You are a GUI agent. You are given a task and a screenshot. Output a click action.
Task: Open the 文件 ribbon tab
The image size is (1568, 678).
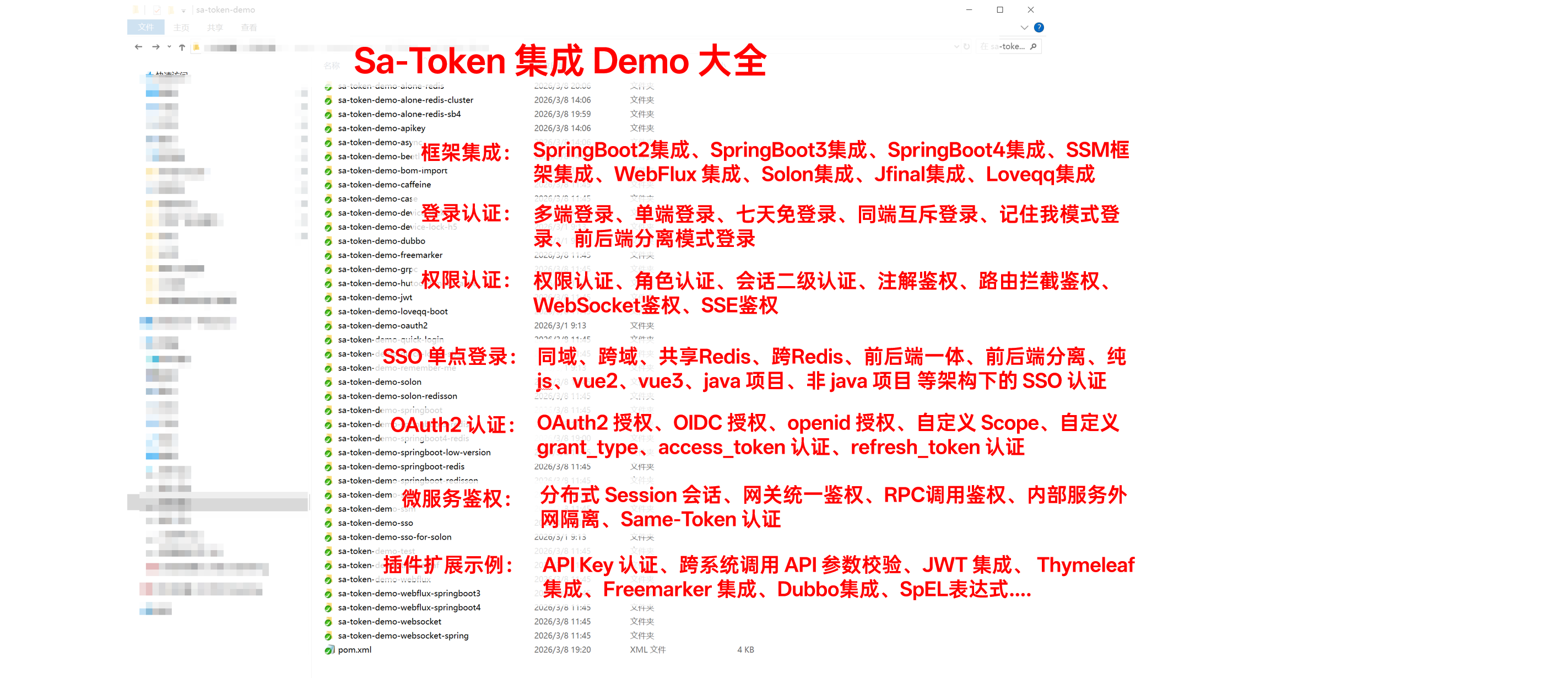tap(145, 28)
